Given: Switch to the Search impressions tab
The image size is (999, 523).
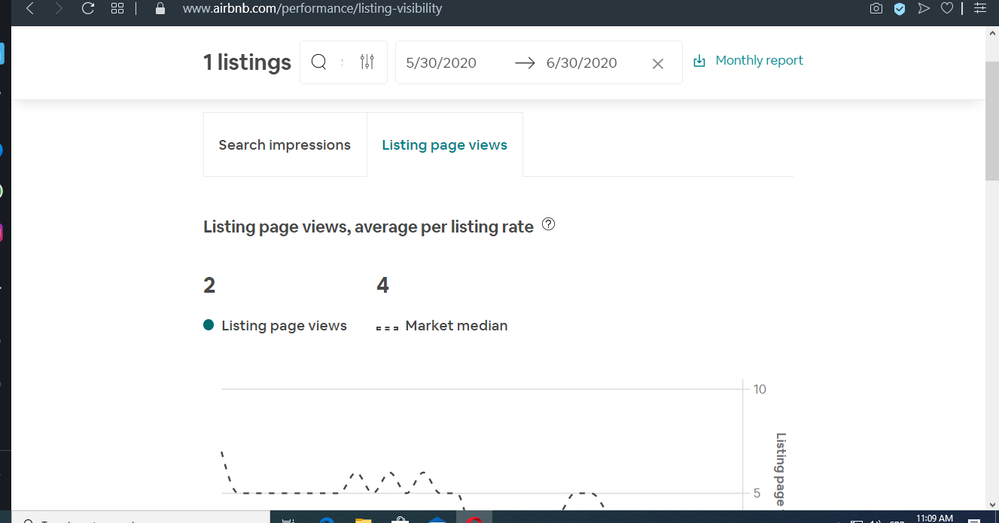Looking at the screenshot, I should 284,145.
